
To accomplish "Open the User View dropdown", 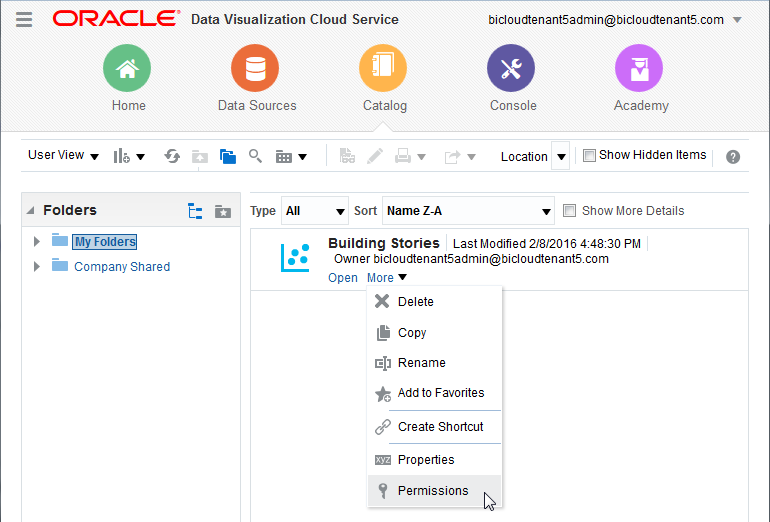I will [x=63, y=155].
